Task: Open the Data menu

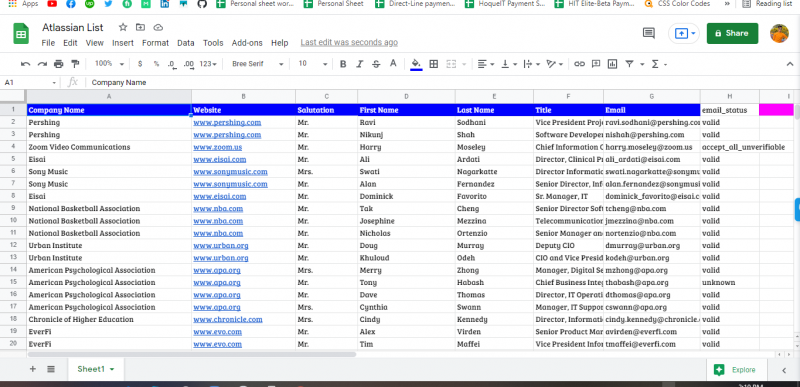Action: point(186,43)
